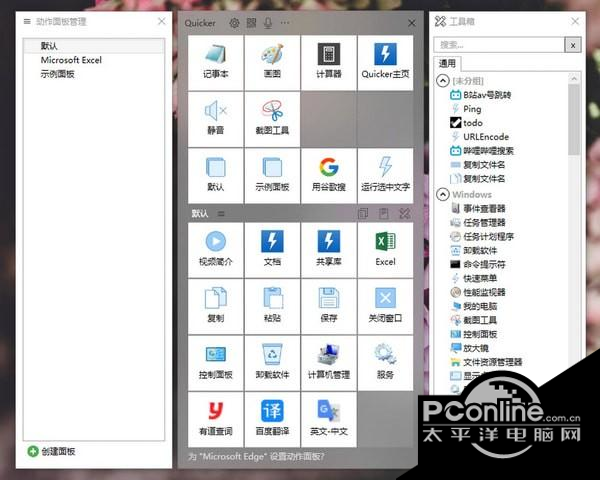Select 截图工具 in the toolbox list
The image size is (600, 480).
[x=474, y=320]
